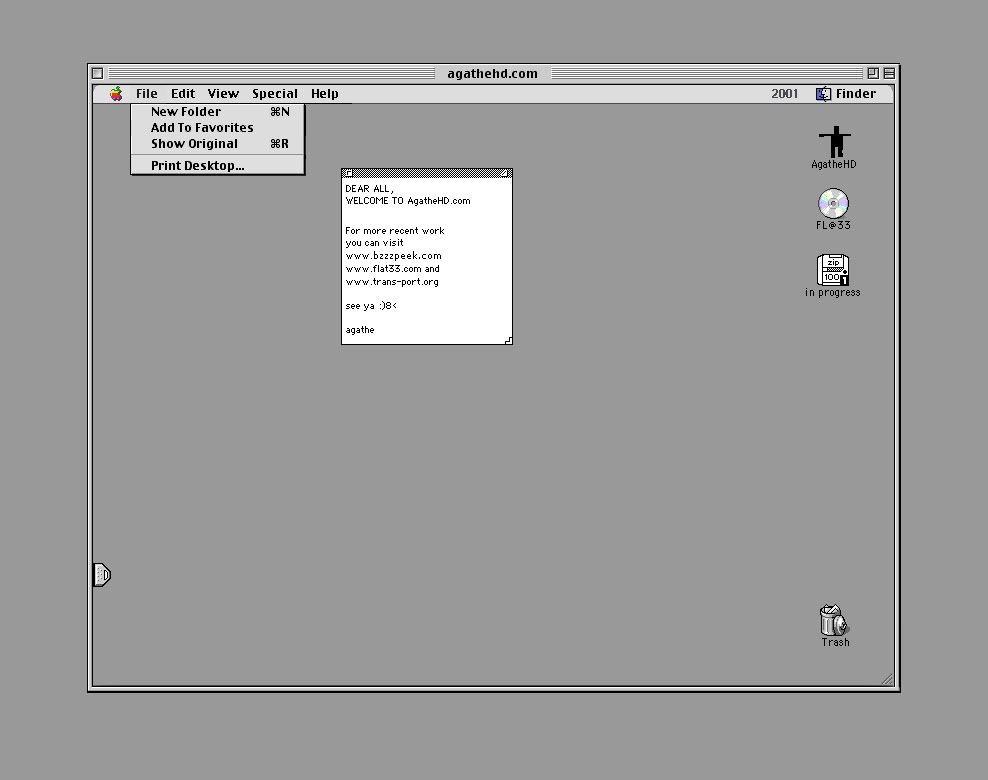Viewport: 988px width, 780px height.
Task: Click the 'agathe' signature in note
Action: click(x=360, y=330)
